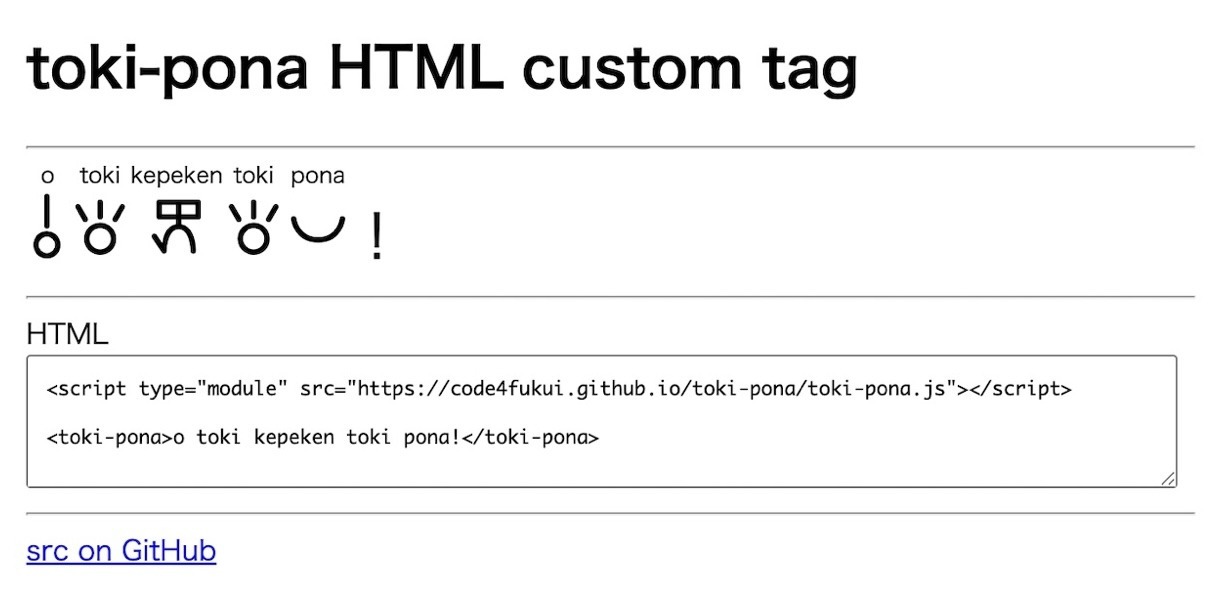Screen dimensions: 1220x610
Task: Click the 'pona' ruby text label
Action: [x=318, y=176]
